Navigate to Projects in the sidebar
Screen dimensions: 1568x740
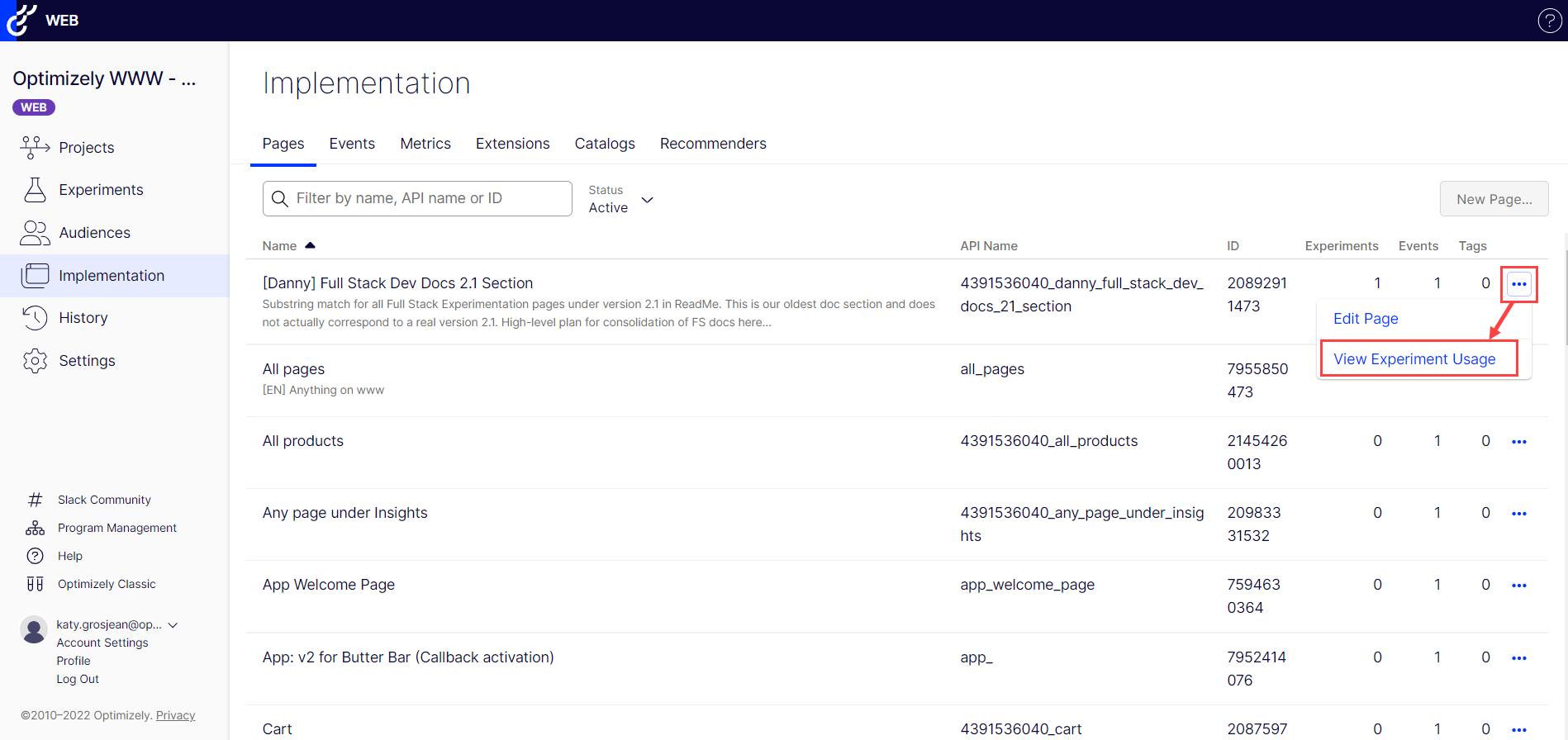pyautogui.click(x=87, y=148)
